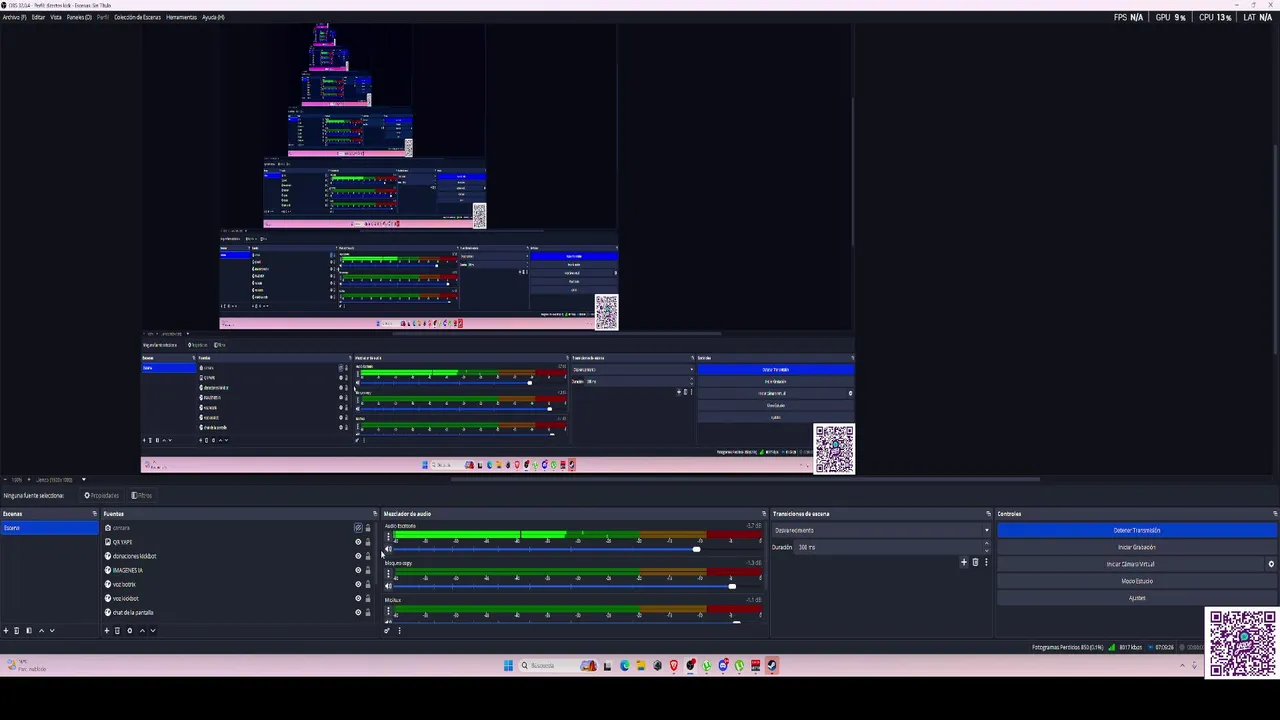Screen dimensions: 1280x720
Task: Undock the Mezclador de audio panel
Action: 764,514
